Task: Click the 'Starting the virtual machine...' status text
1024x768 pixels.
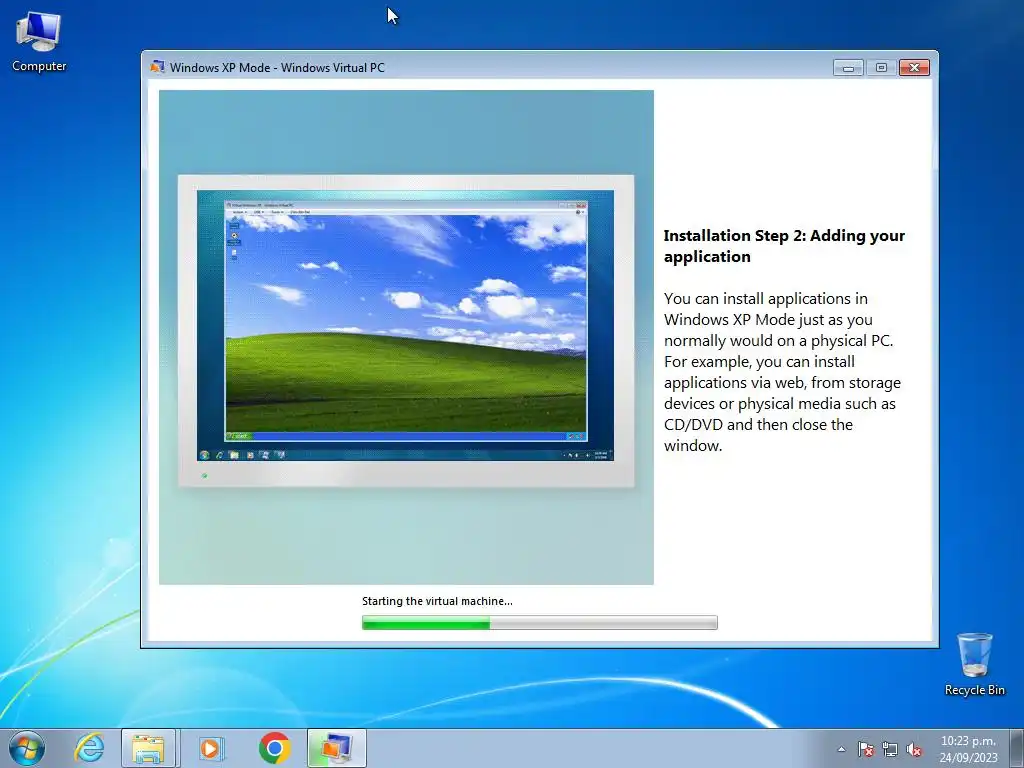Action: point(438,601)
